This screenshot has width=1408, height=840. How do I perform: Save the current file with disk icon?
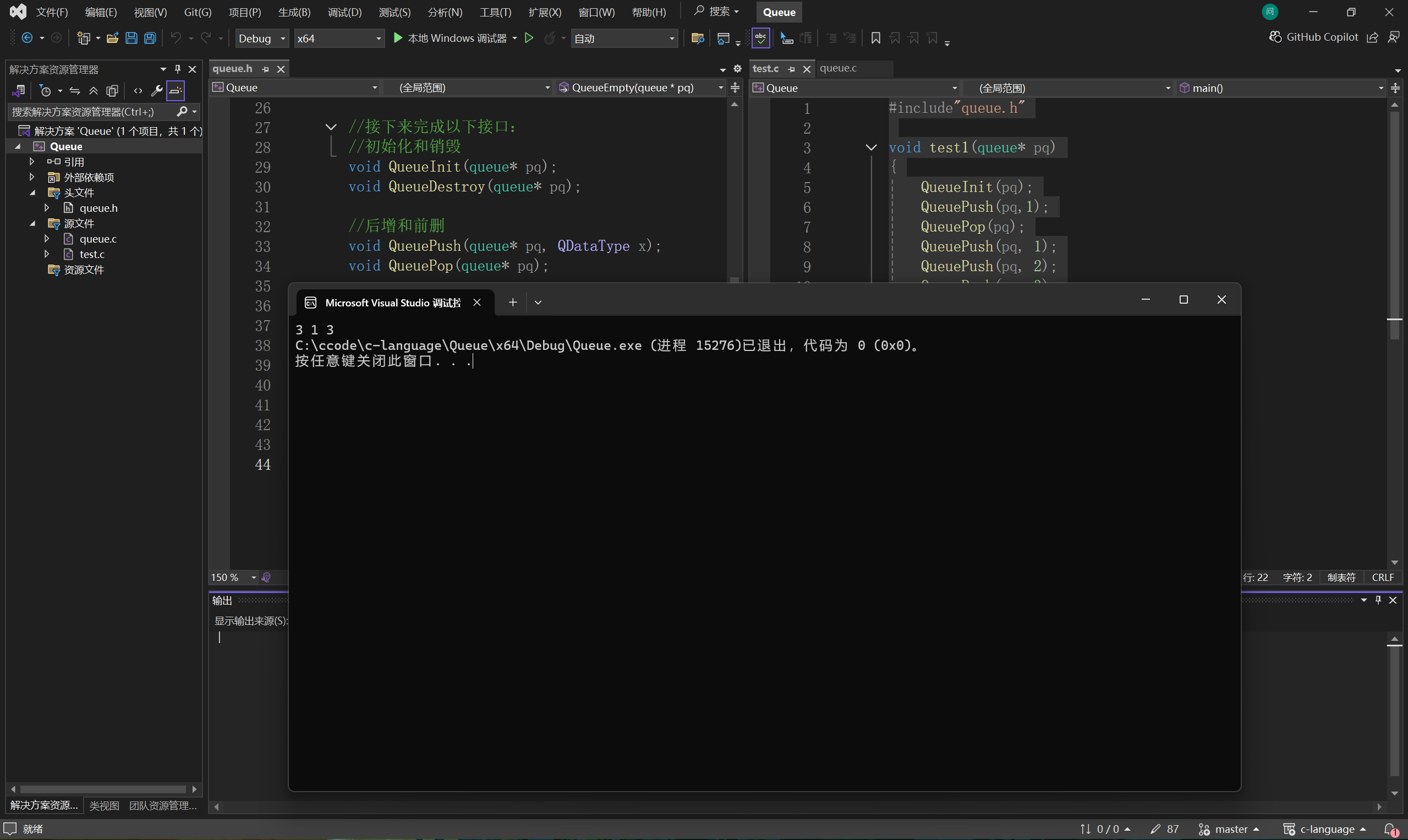click(x=132, y=38)
